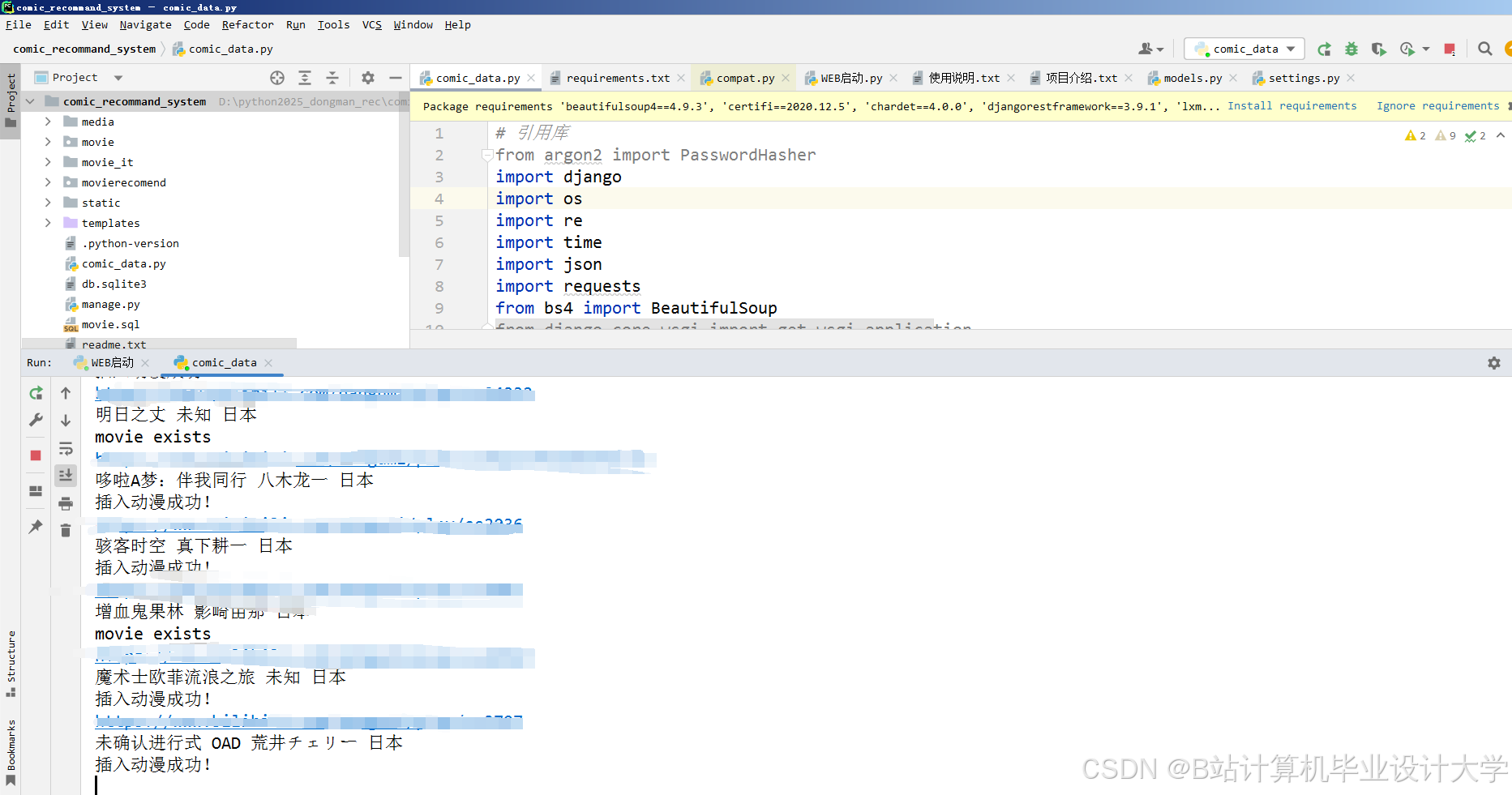Expand the templates folder
Screen dimensions: 1512x795
[x=48, y=222]
